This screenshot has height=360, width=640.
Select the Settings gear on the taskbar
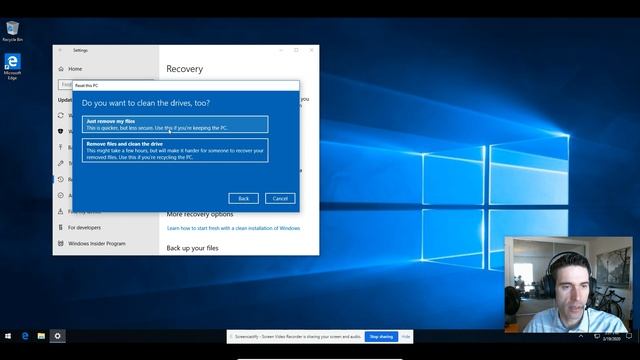coord(58,336)
